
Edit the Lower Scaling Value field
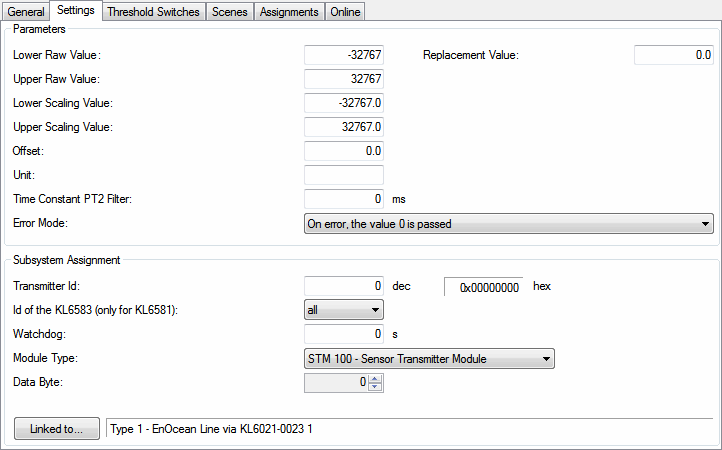(344, 103)
